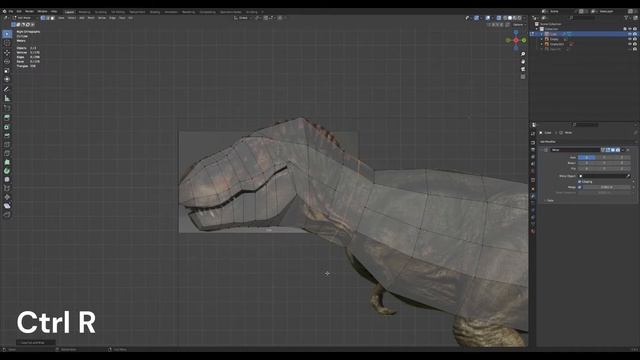Select the Spin tool
The width and height of the screenshot is (640, 360).
[7, 171]
